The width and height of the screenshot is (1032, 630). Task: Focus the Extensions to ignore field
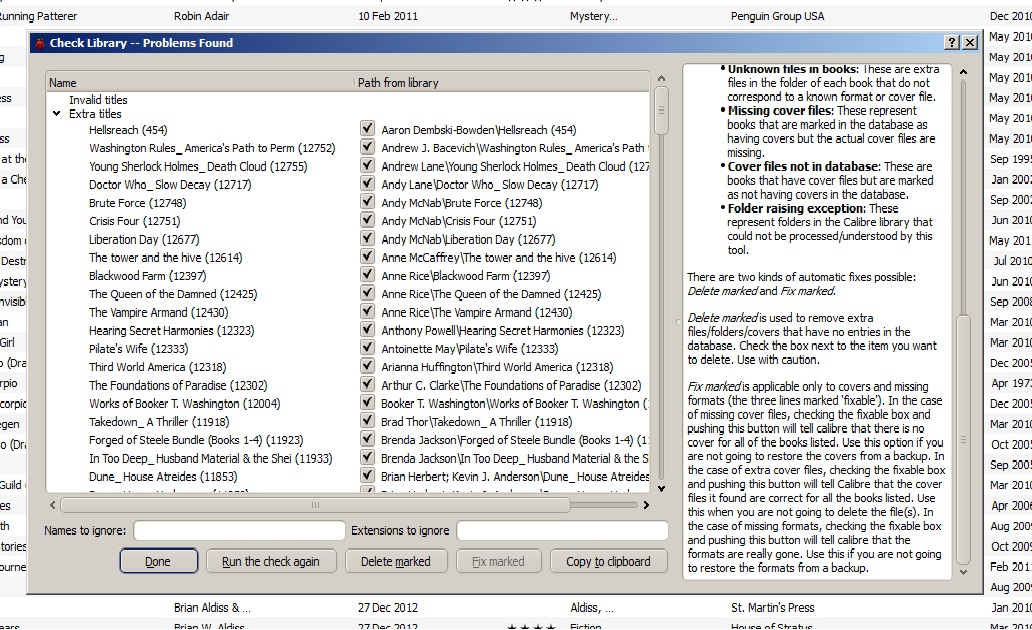click(562, 531)
